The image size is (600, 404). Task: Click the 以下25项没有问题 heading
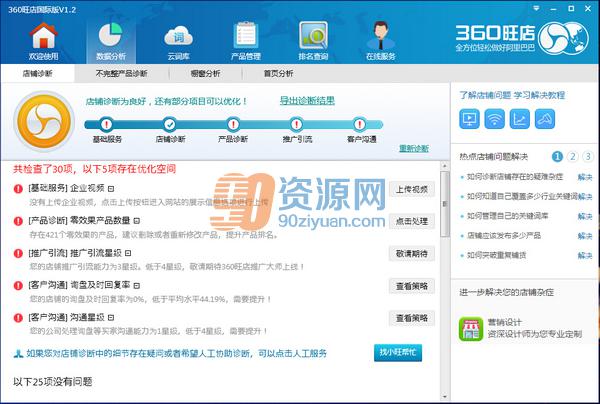(52, 381)
